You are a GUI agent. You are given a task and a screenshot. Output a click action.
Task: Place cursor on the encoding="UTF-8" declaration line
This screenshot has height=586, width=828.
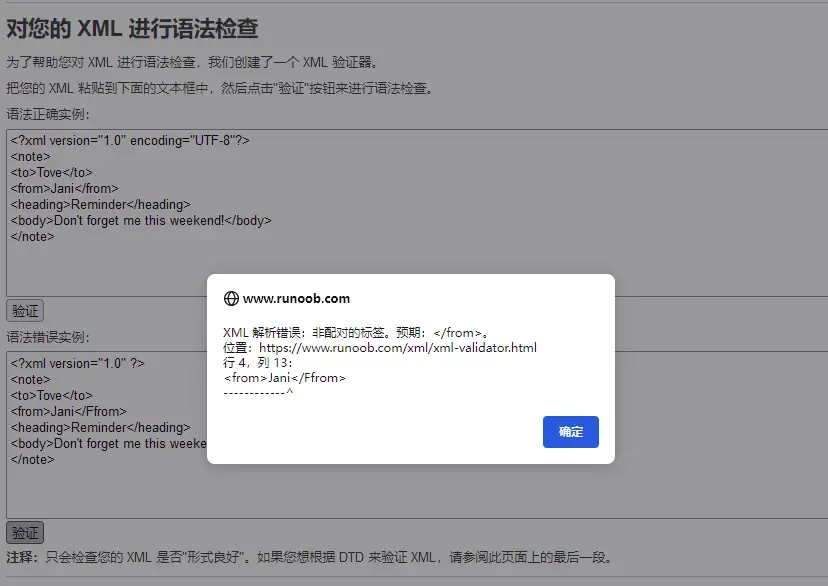pyautogui.click(x=130, y=141)
